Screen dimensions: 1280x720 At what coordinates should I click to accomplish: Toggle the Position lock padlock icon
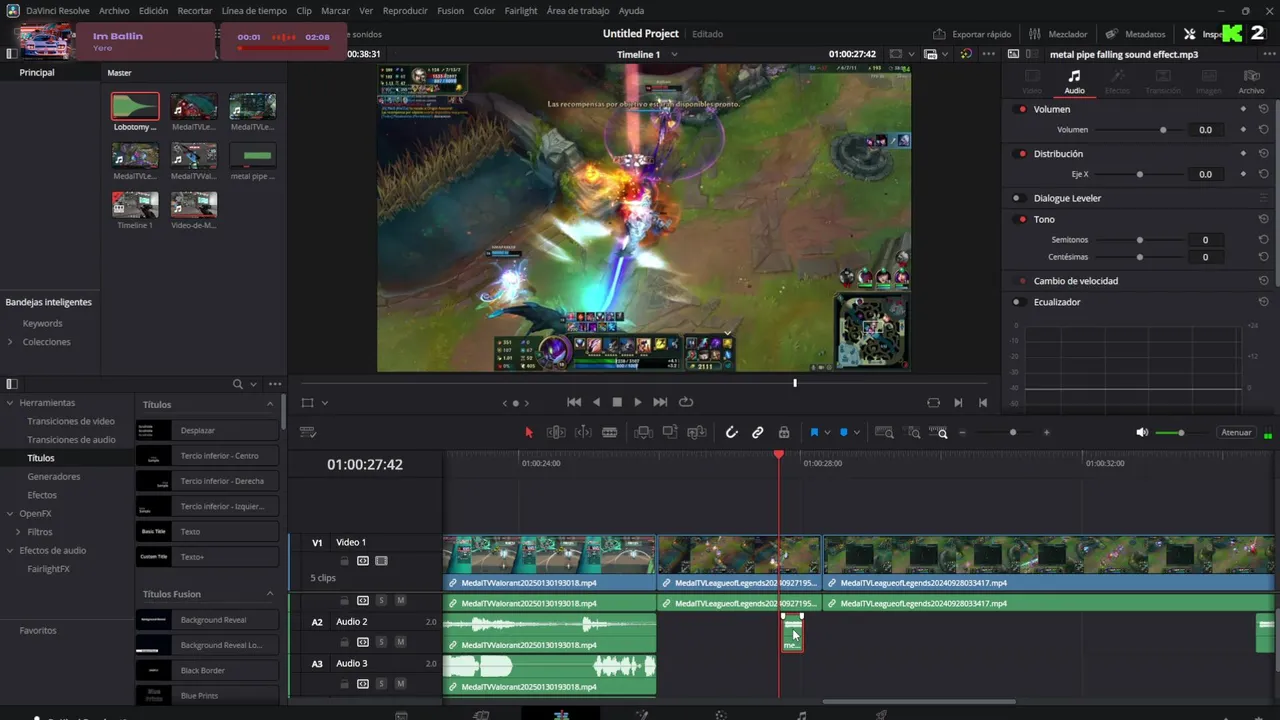[784, 433]
